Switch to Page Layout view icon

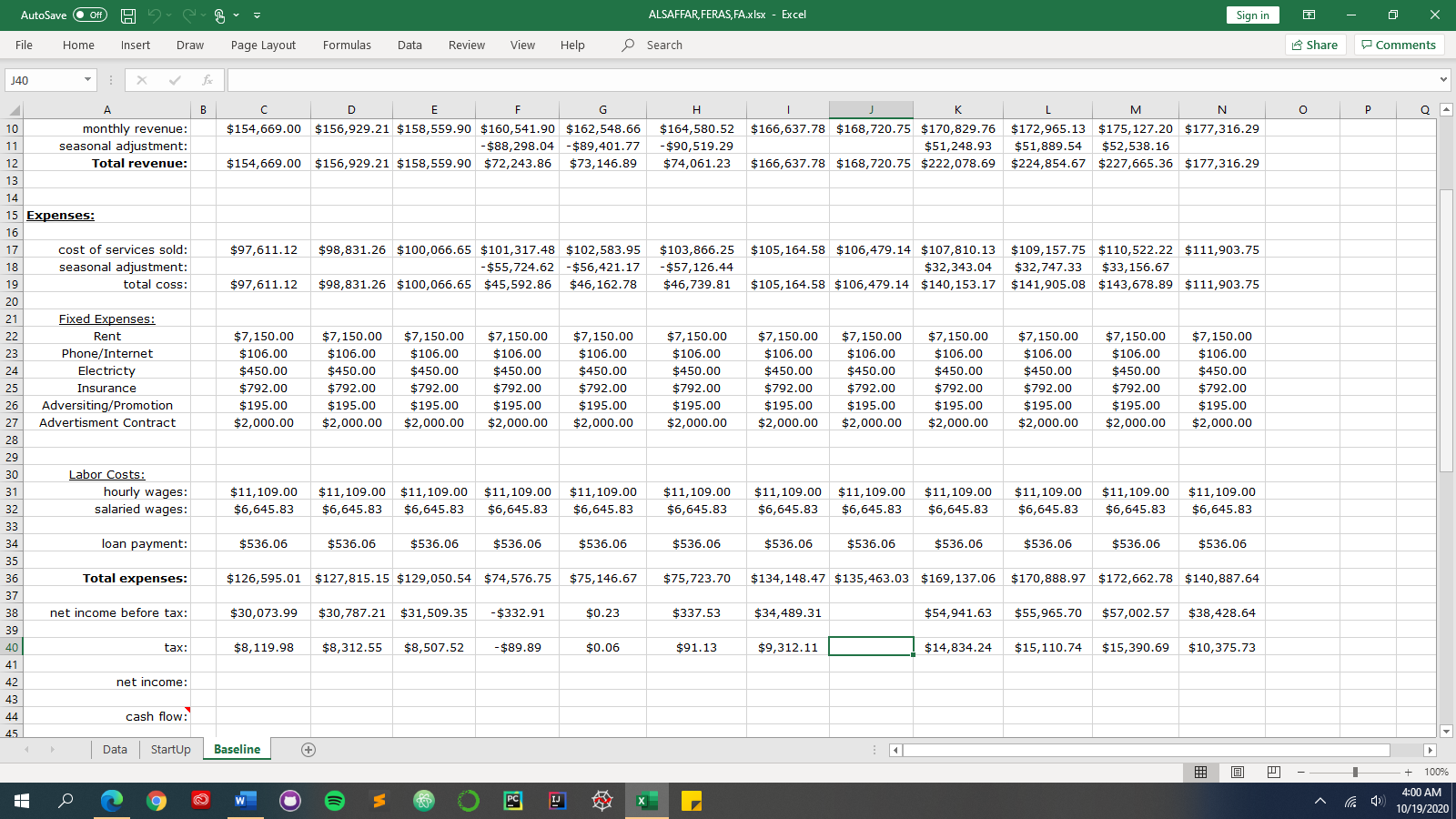1238,772
